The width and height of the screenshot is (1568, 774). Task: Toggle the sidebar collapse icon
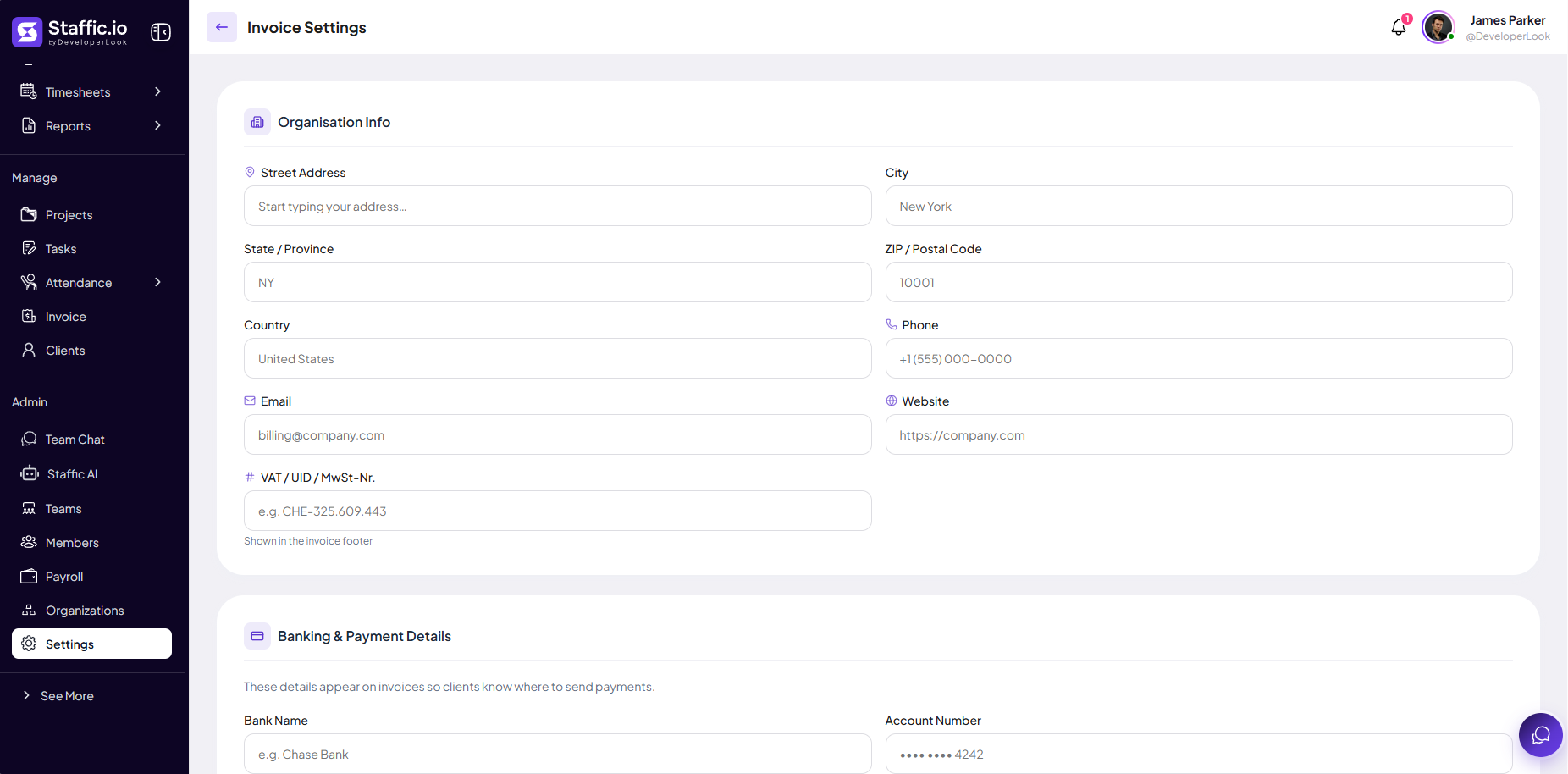point(161,32)
